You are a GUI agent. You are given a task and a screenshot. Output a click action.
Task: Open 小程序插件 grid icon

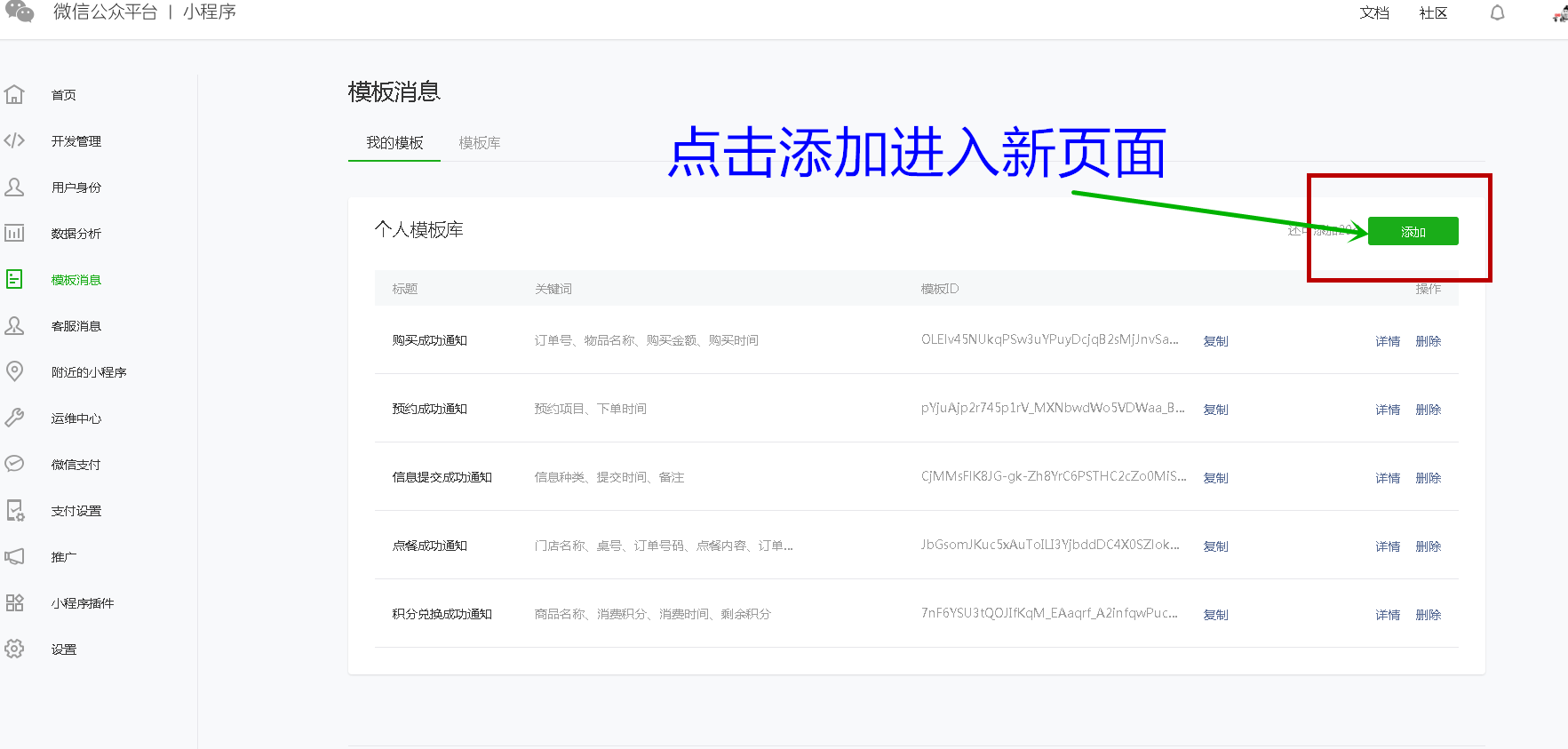tap(14, 602)
